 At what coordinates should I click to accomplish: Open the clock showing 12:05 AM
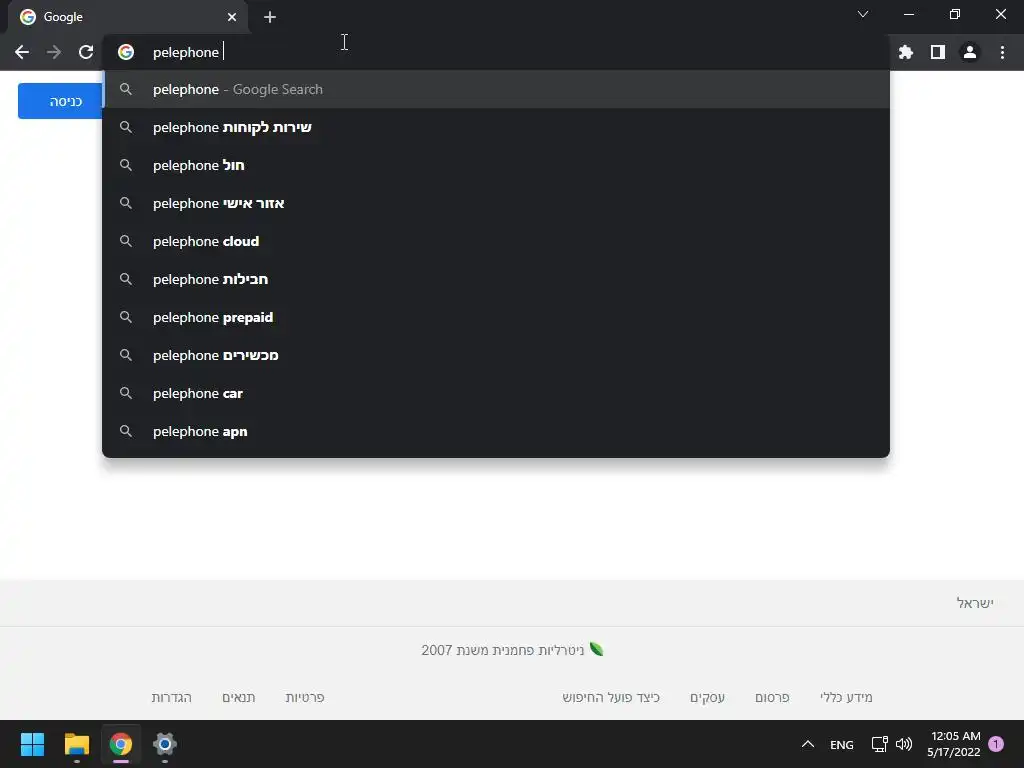pyautogui.click(x=954, y=744)
